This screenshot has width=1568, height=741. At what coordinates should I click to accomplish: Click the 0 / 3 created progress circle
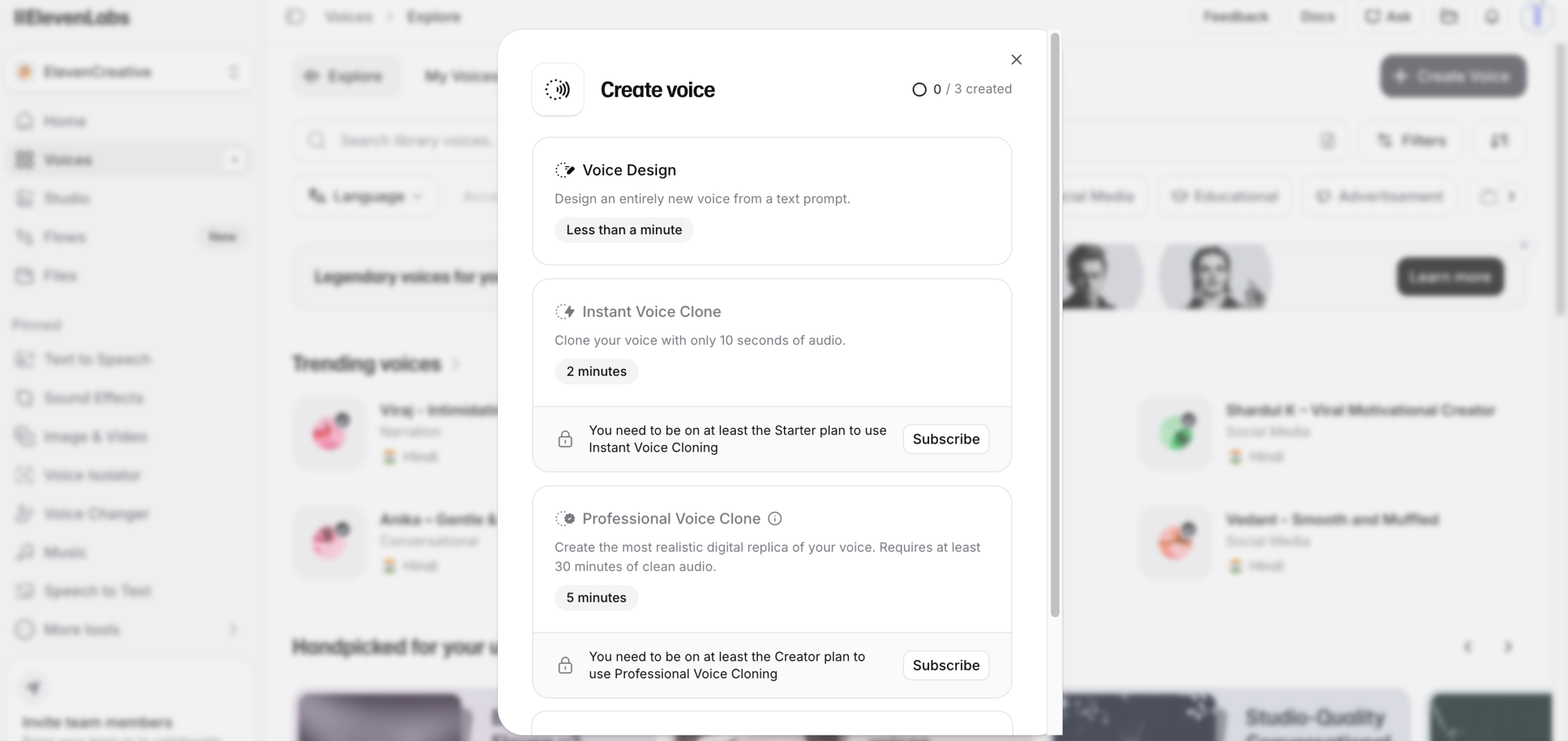[919, 89]
